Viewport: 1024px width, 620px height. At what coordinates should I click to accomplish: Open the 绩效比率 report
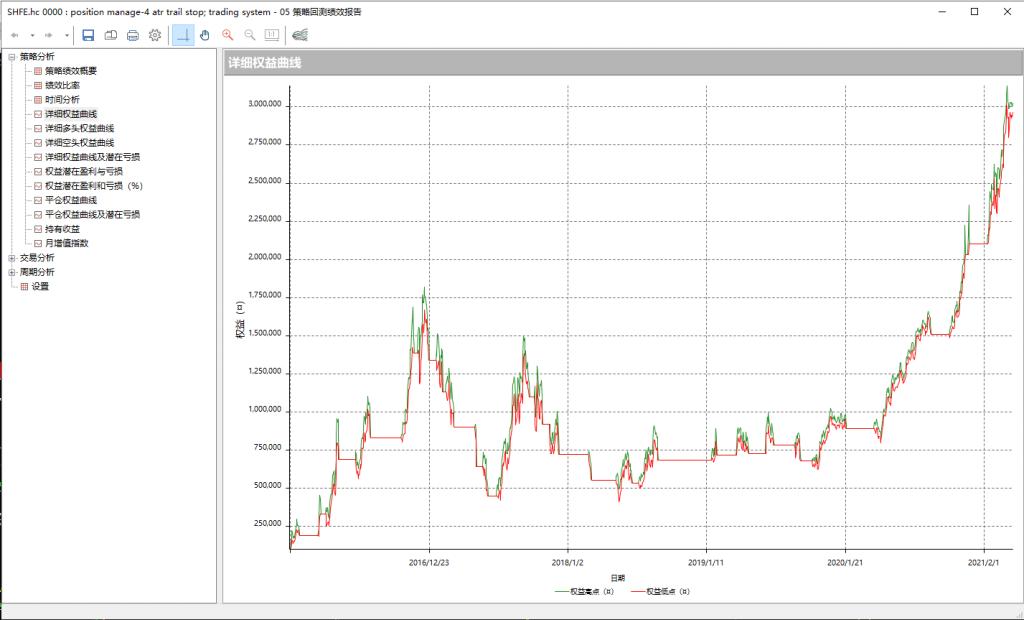tap(62, 86)
